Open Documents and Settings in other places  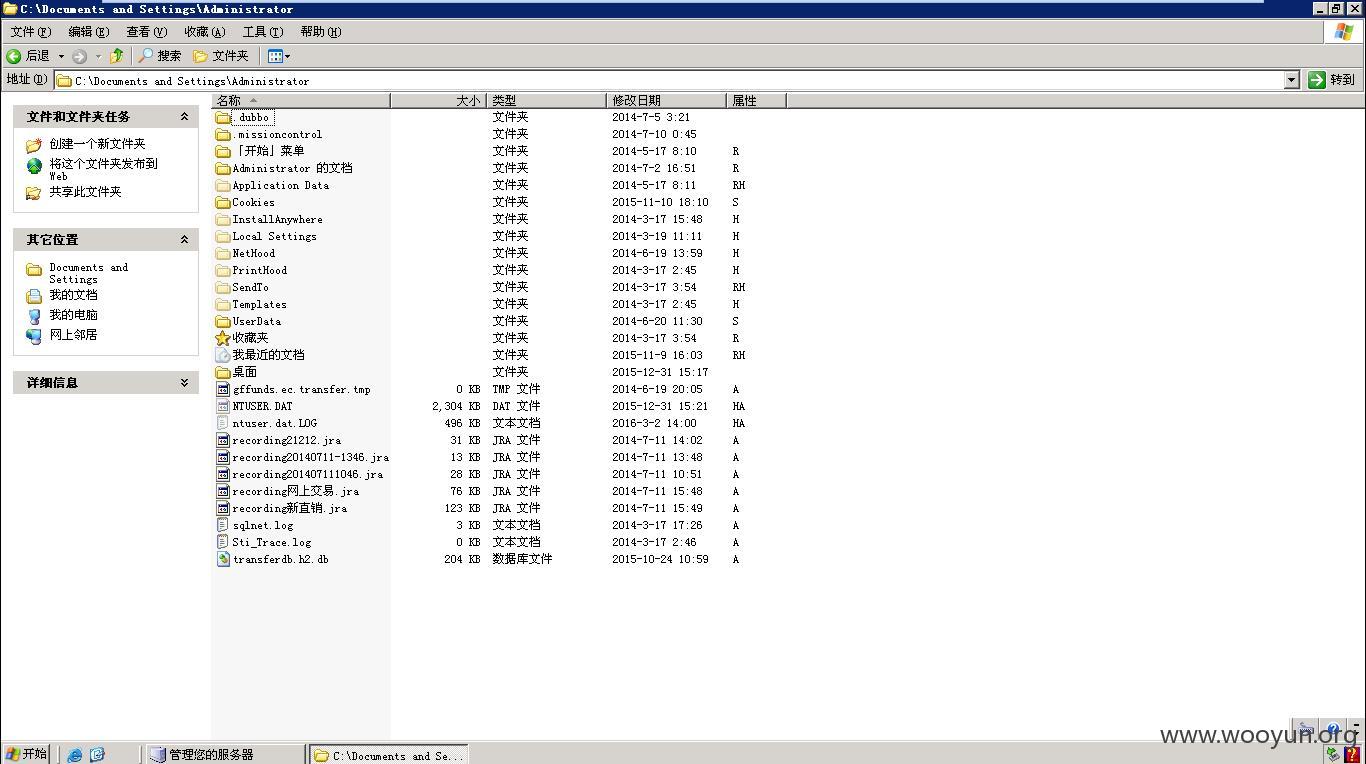[88, 273]
